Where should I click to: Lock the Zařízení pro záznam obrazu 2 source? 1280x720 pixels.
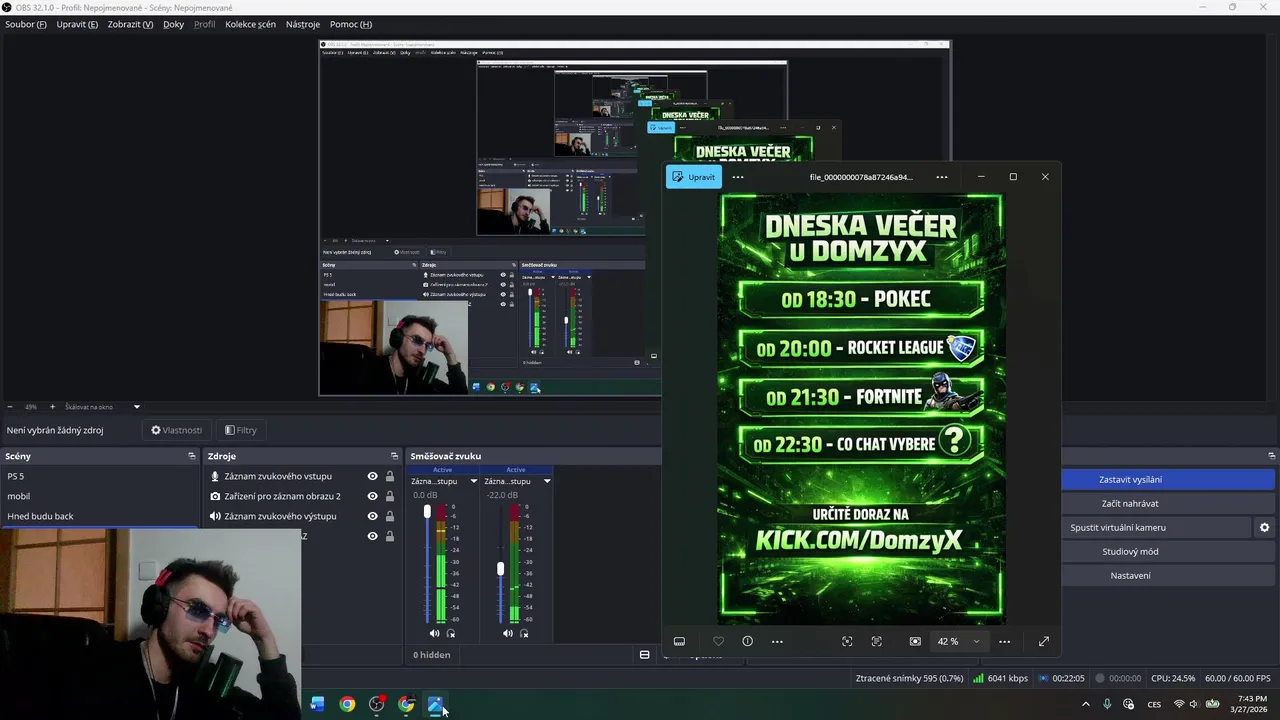(x=390, y=496)
